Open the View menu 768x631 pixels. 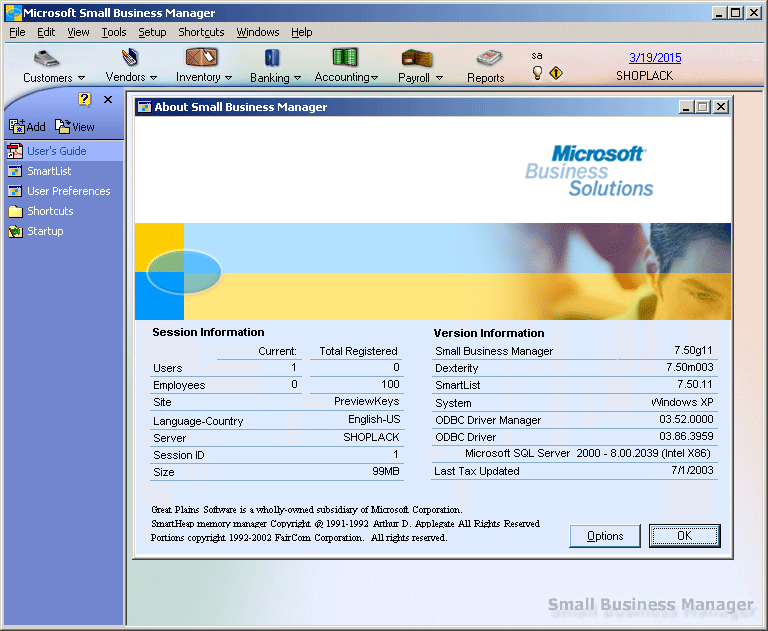[78, 32]
